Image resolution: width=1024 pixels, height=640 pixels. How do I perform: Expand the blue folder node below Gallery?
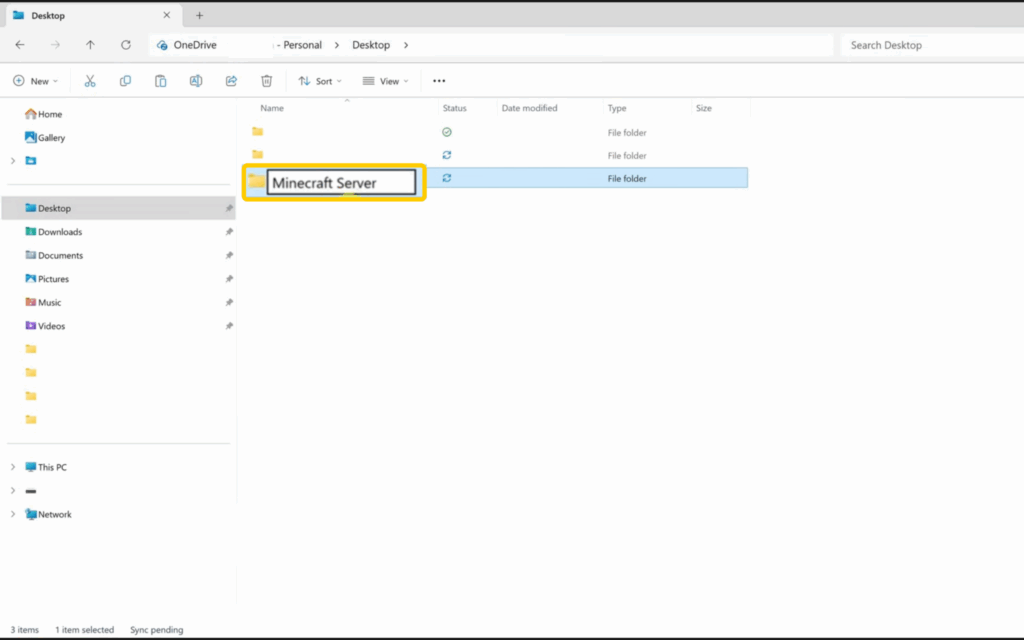[x=13, y=161]
